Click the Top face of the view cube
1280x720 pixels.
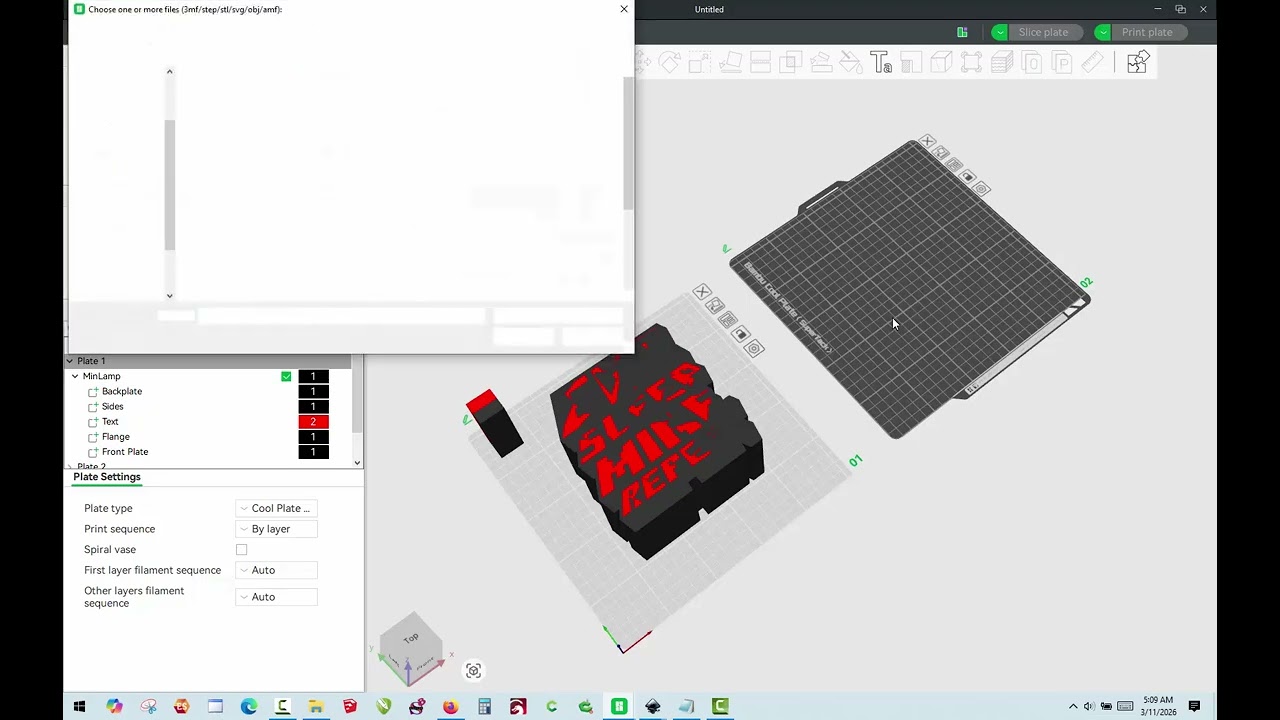(x=411, y=638)
